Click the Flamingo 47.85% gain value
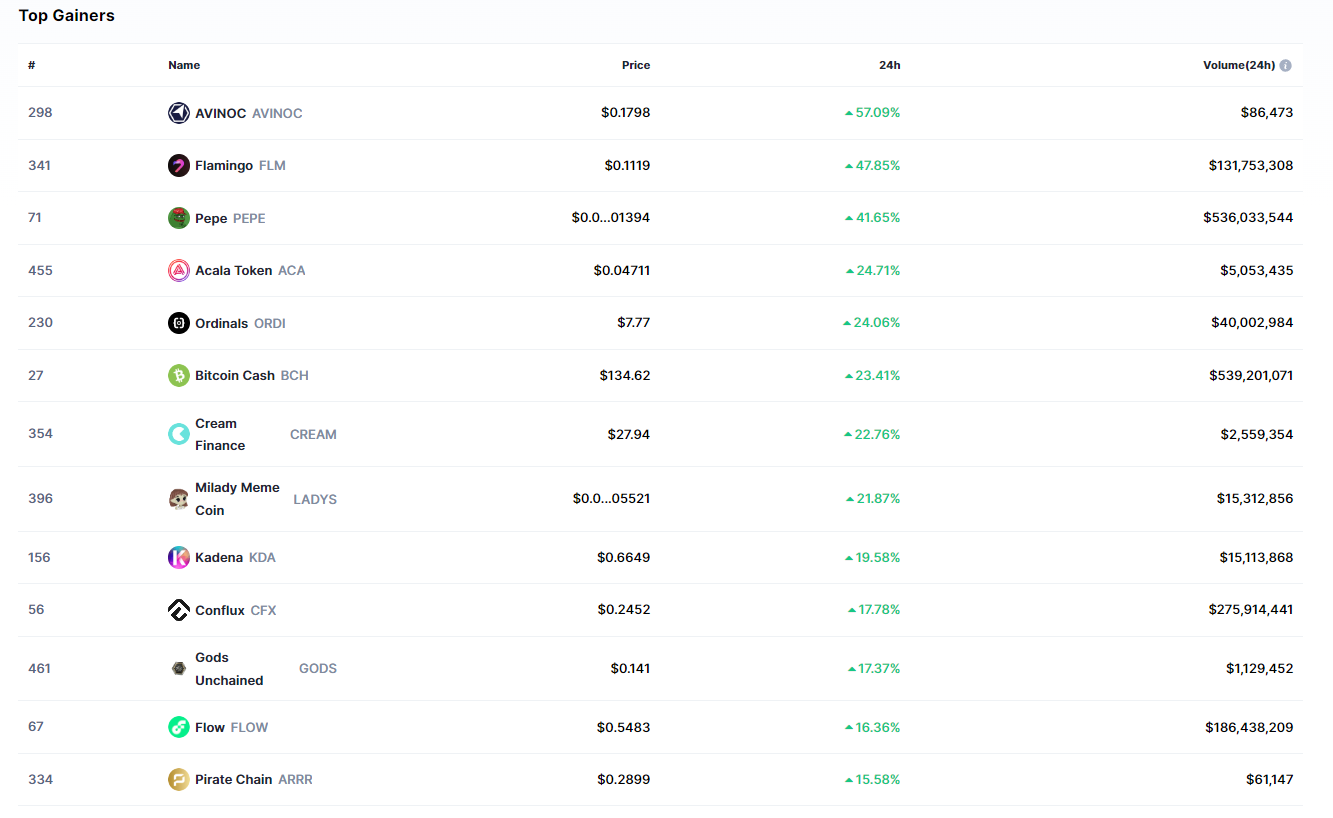 877,166
